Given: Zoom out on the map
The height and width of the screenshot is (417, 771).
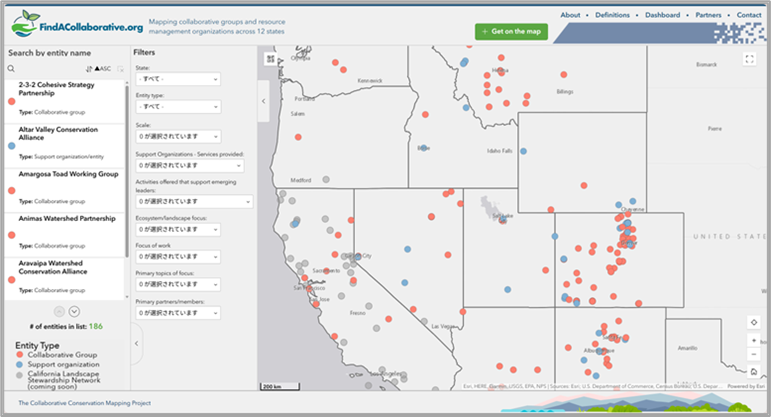Looking at the screenshot, I should click(x=752, y=355).
